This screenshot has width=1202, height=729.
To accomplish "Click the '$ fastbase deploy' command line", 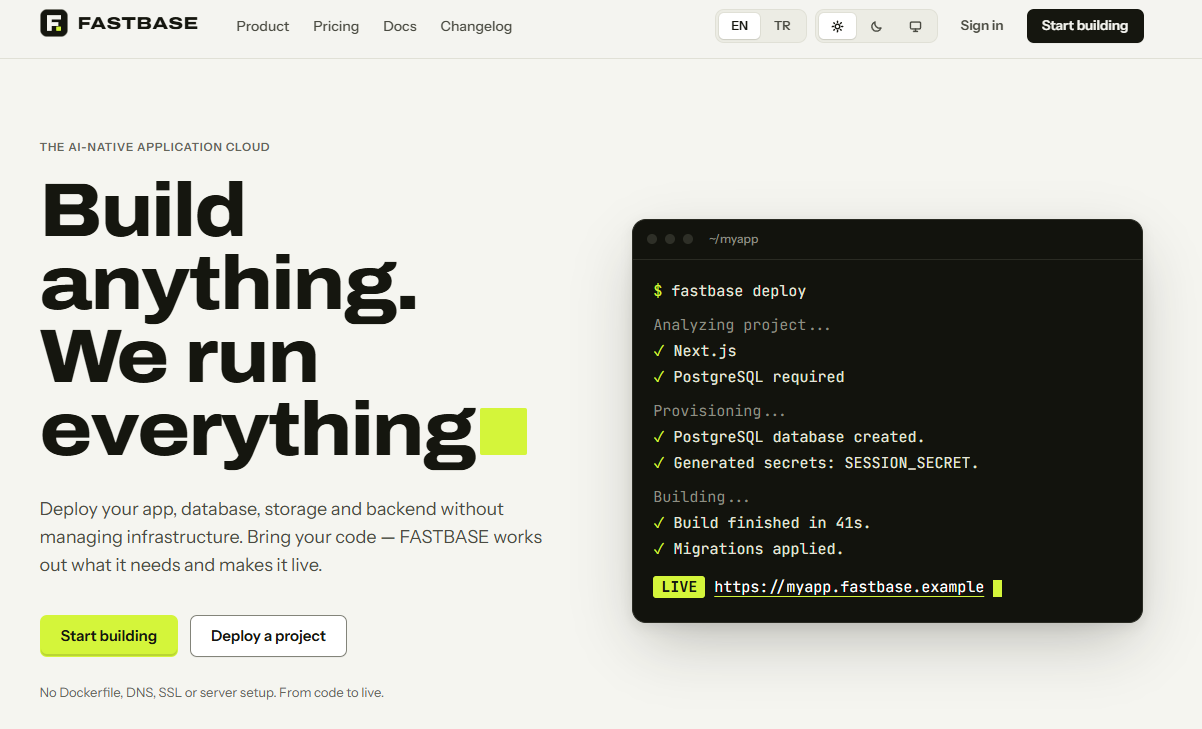I will pos(730,291).
